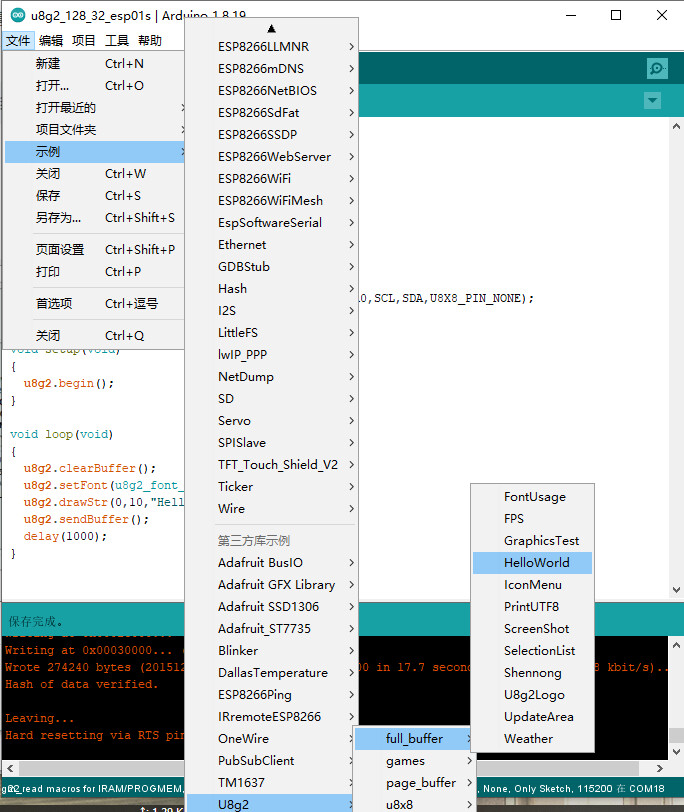
Task: Open the SelectionList example
Action: [x=532, y=650]
